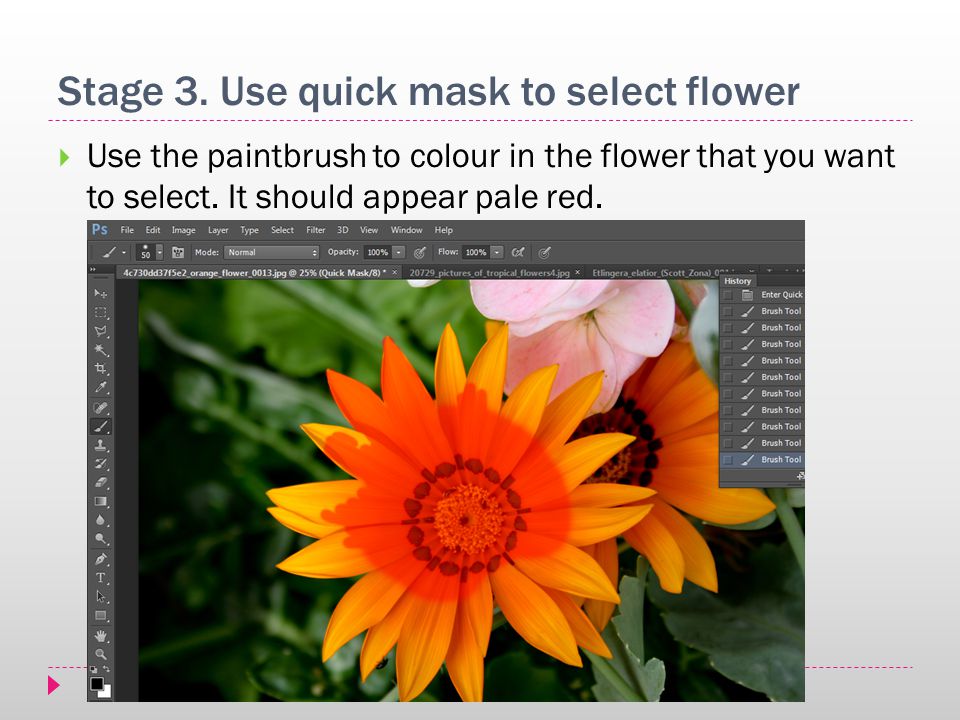Viewport: 960px width, 720px height.
Task: Select the Clone Stamp tool
Action: click(x=101, y=445)
